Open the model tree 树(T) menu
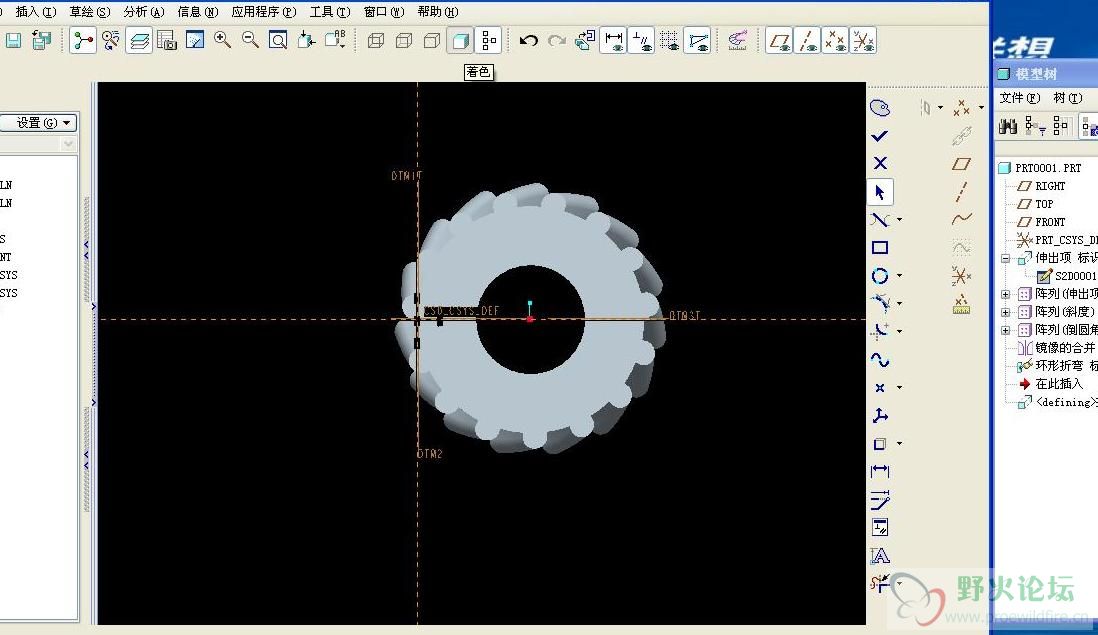Viewport: 1098px width, 635px height. (1068, 98)
